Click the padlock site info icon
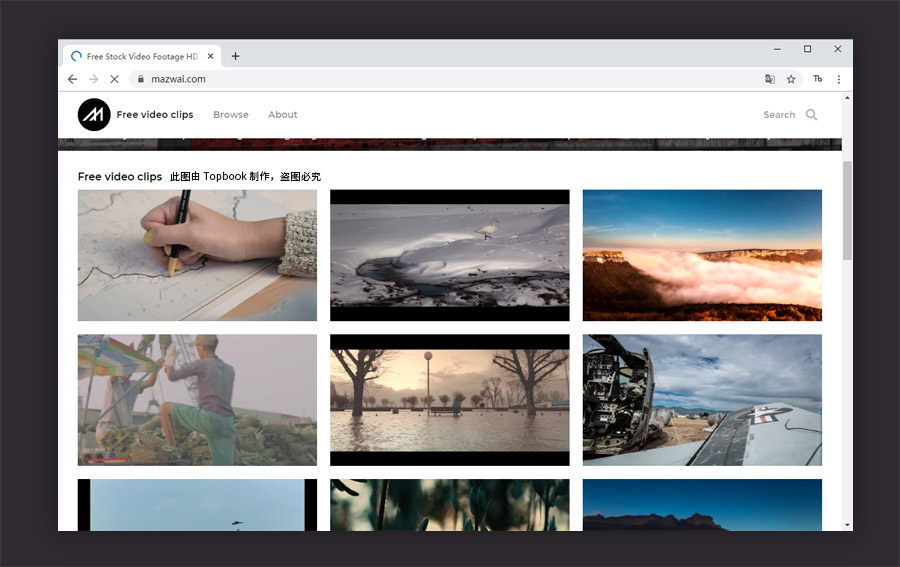This screenshot has width=900, height=567. click(141, 79)
